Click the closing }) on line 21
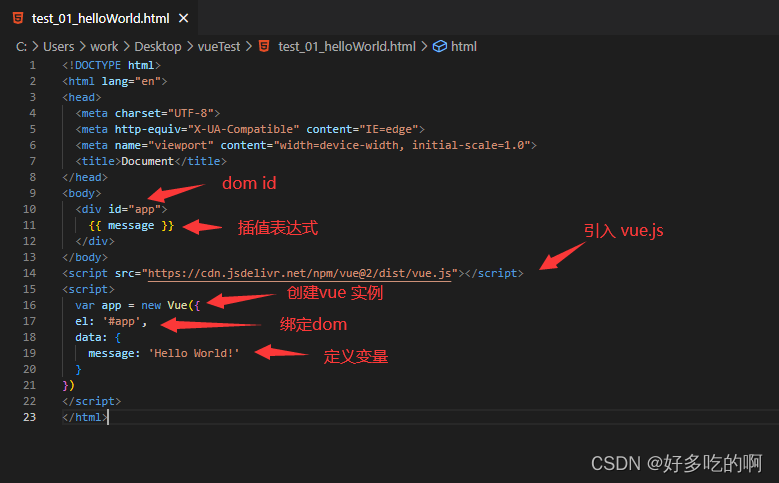The width and height of the screenshot is (779, 483). pyautogui.click(x=69, y=385)
